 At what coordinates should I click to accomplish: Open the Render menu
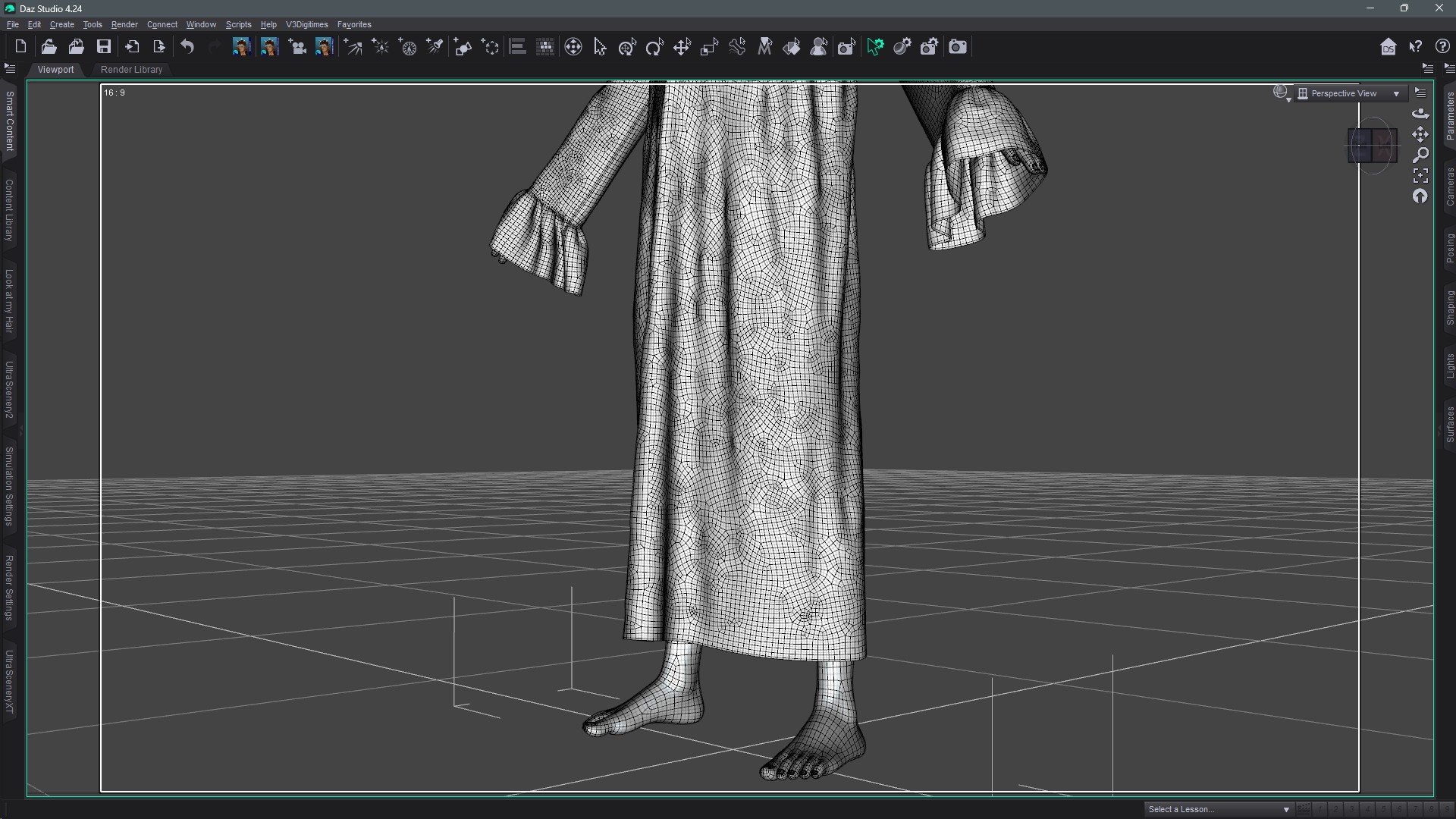tap(124, 24)
